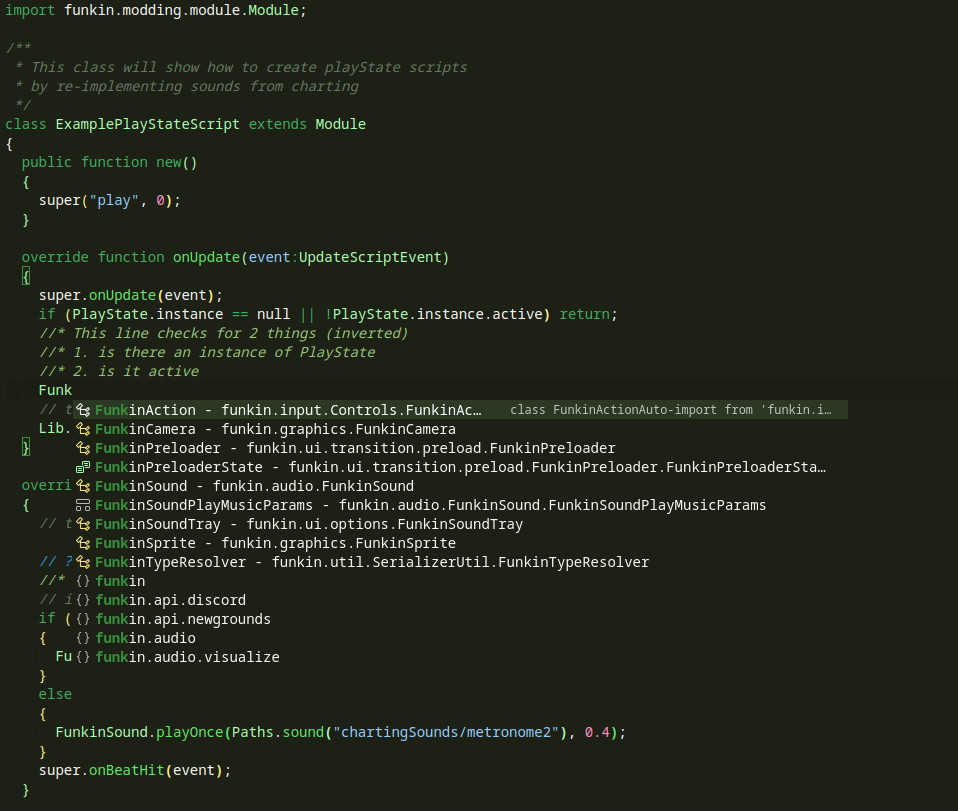Viewport: 958px width, 811px height.
Task: Click the {} icon beside funkin.audio.visualize
Action: [x=84, y=656]
